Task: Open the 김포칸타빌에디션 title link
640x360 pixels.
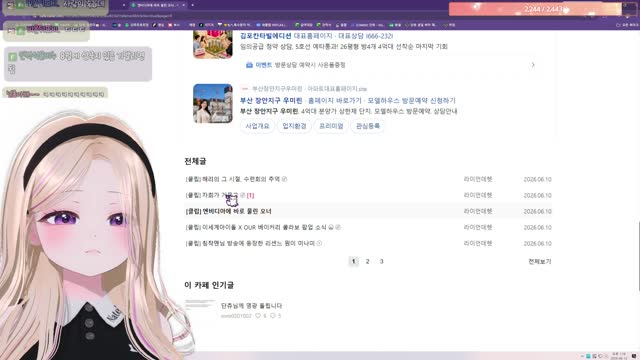Action: (266, 36)
